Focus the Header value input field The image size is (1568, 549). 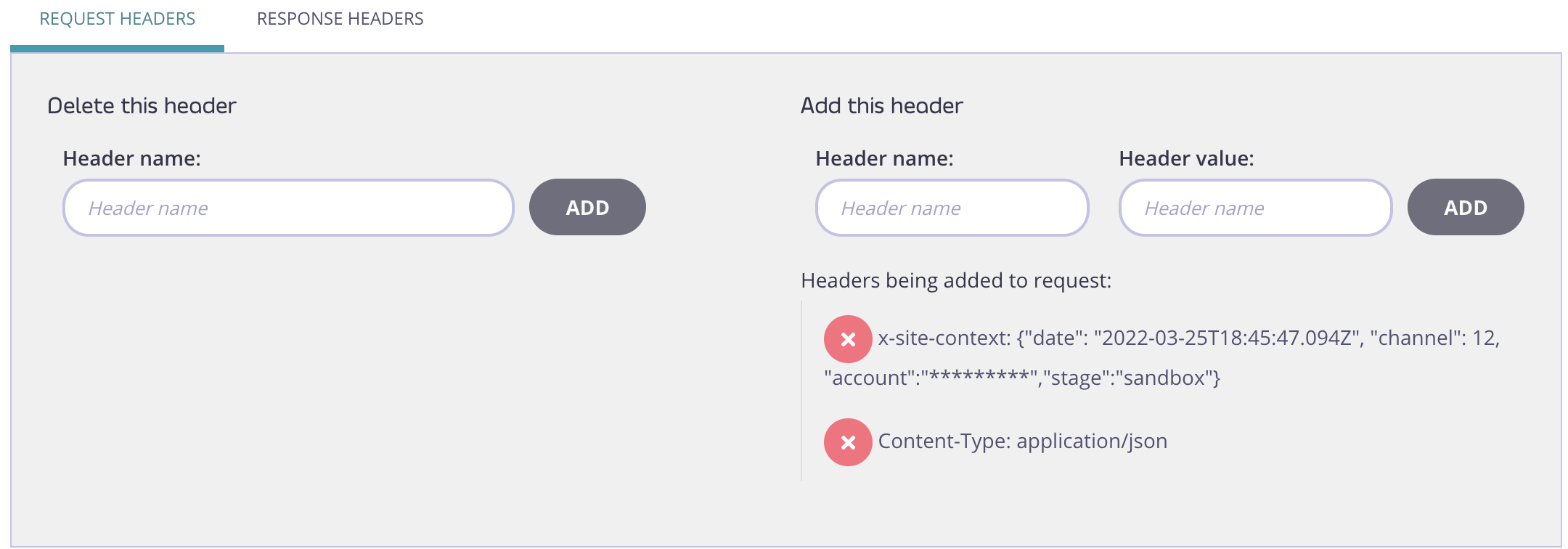click(1255, 208)
